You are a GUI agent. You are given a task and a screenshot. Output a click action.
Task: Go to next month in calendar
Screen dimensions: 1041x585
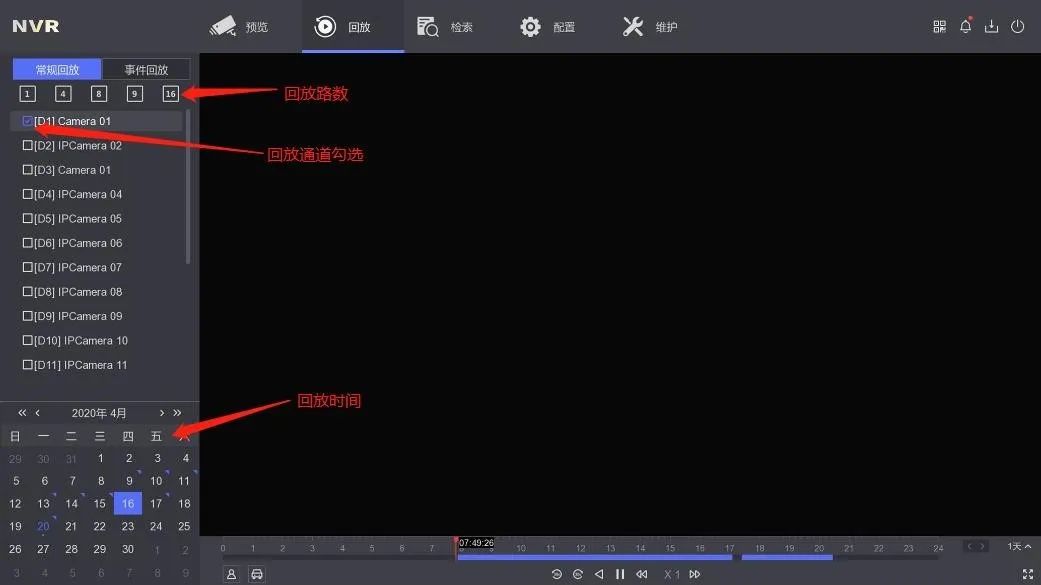tap(162, 413)
